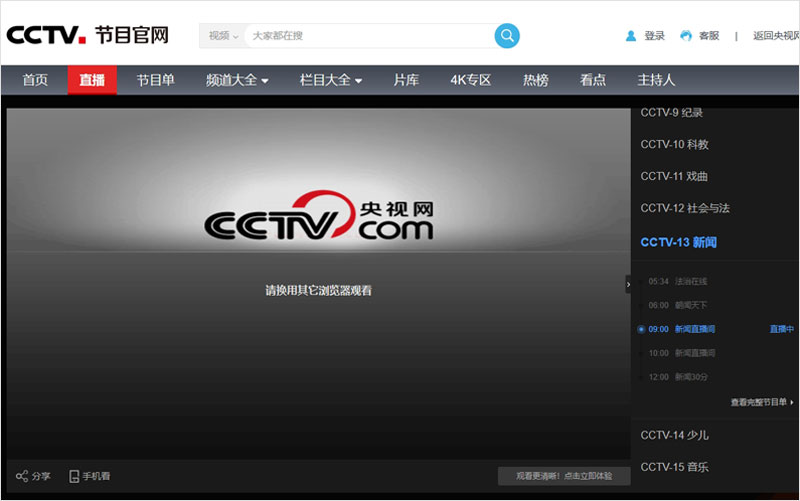Select the CCTV-10 科教 channel
Screen dimensions: 800x501
pyautogui.click(x=674, y=144)
